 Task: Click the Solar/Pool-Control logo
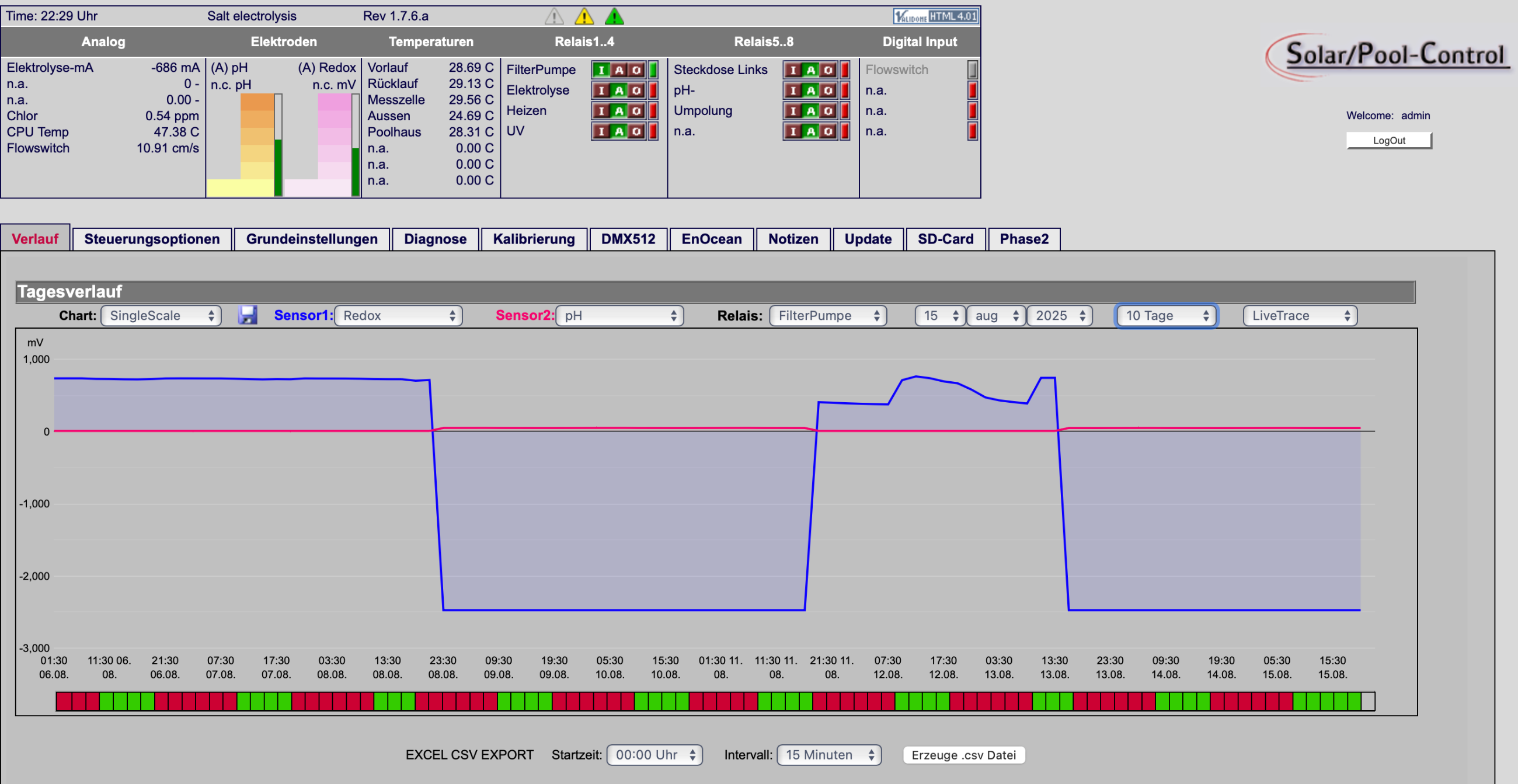1388,56
